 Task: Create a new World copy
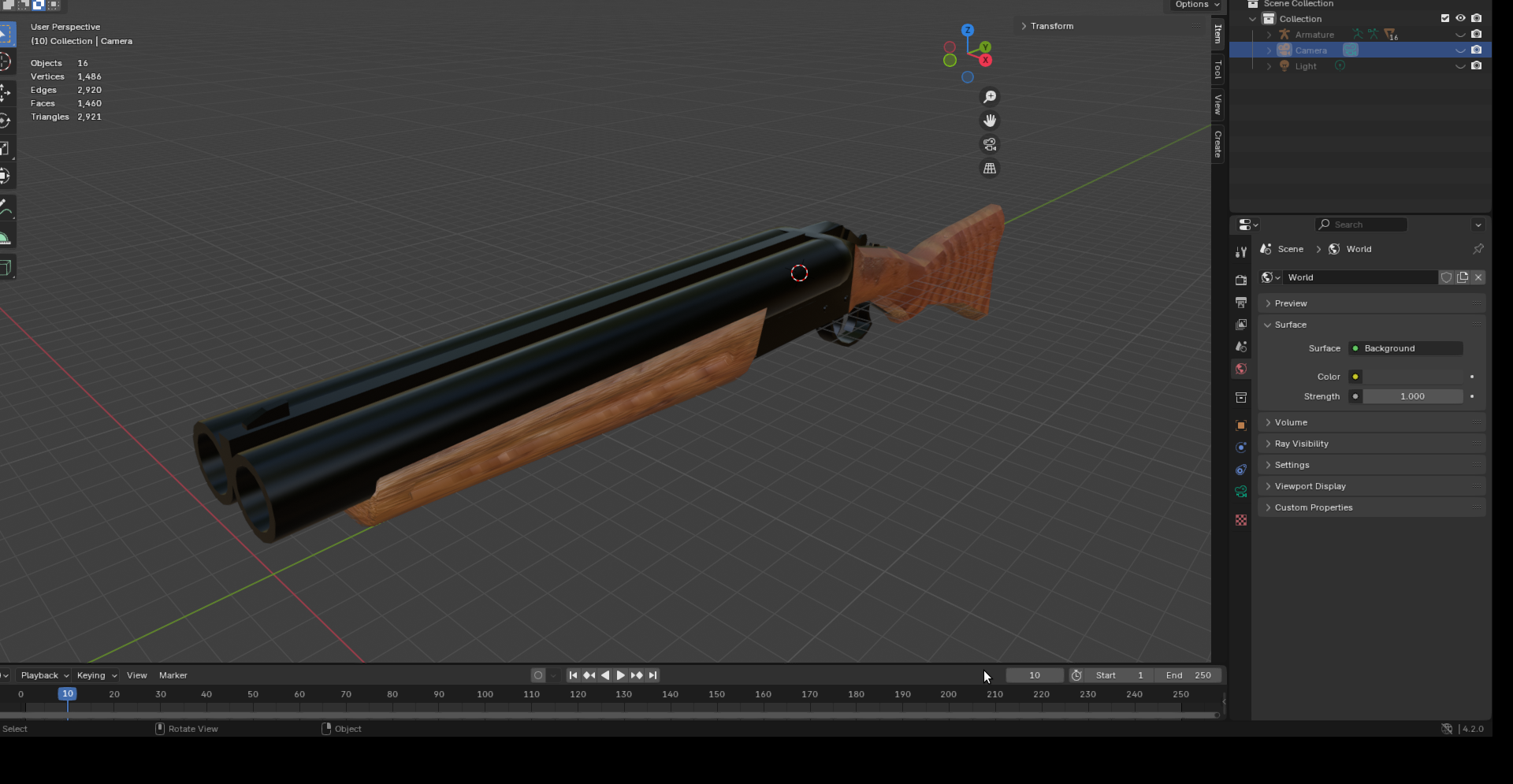[1463, 277]
